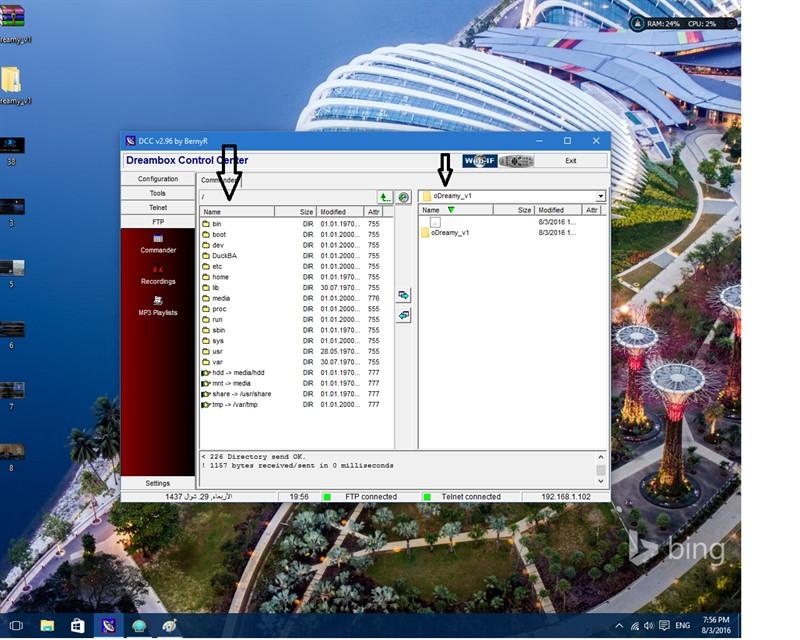Refresh the remote FTP directory listing
Viewport: 800px width, 640px height.
coord(403,197)
